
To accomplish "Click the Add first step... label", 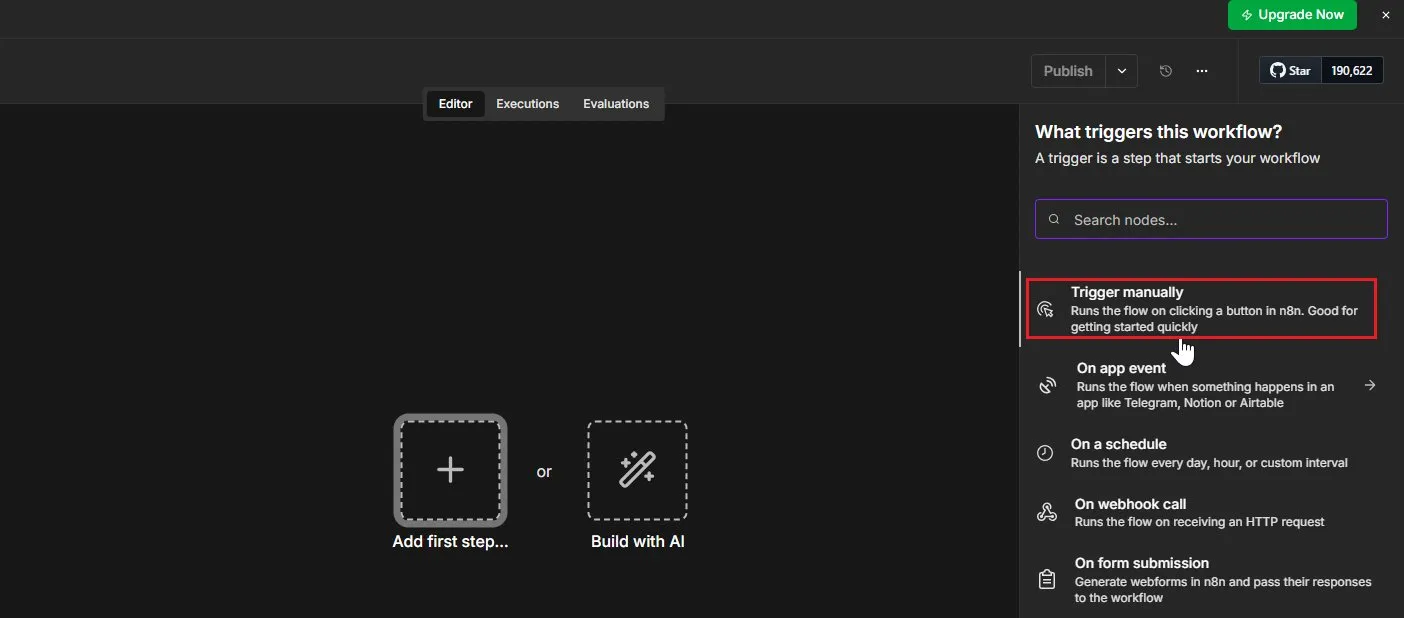I will point(450,542).
